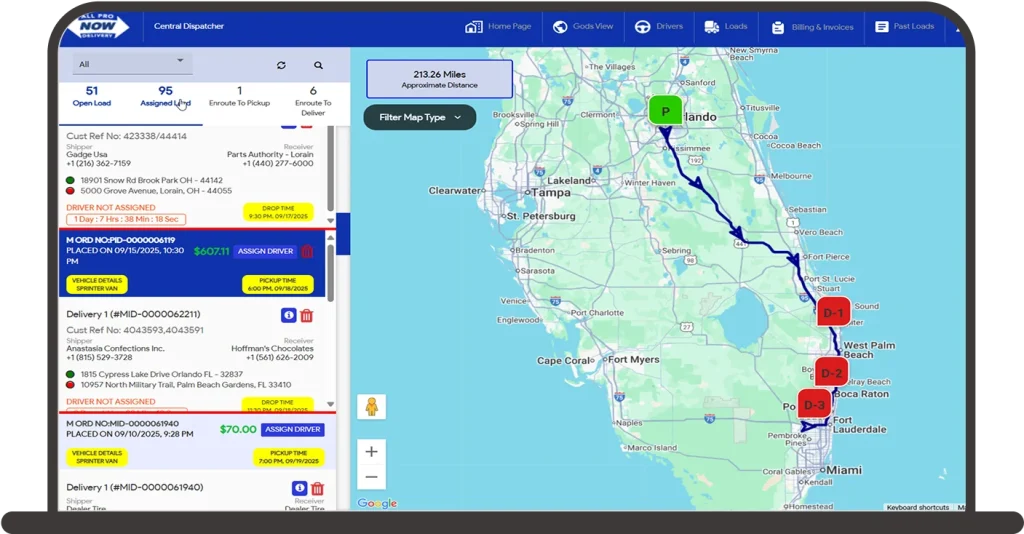This screenshot has height=534, width=1024.
Task: Go to Billing & Invoices in navigation
Action: 811,27
